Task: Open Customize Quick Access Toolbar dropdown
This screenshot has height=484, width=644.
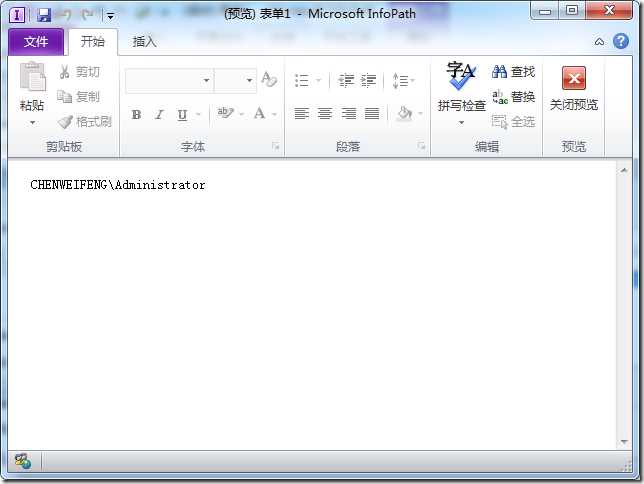Action: 110,16
